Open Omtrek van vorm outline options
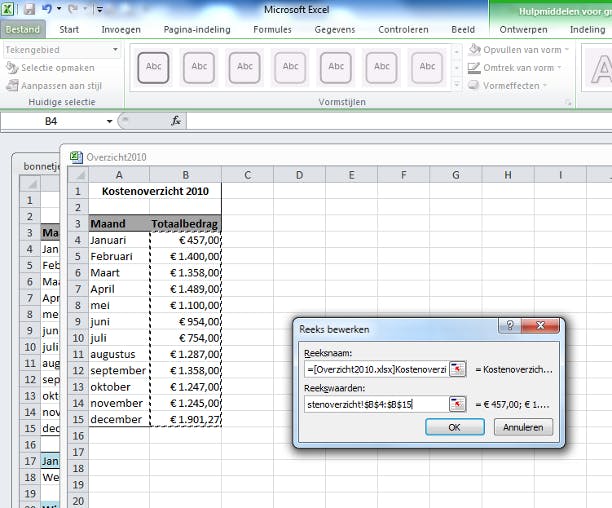 click(515, 67)
